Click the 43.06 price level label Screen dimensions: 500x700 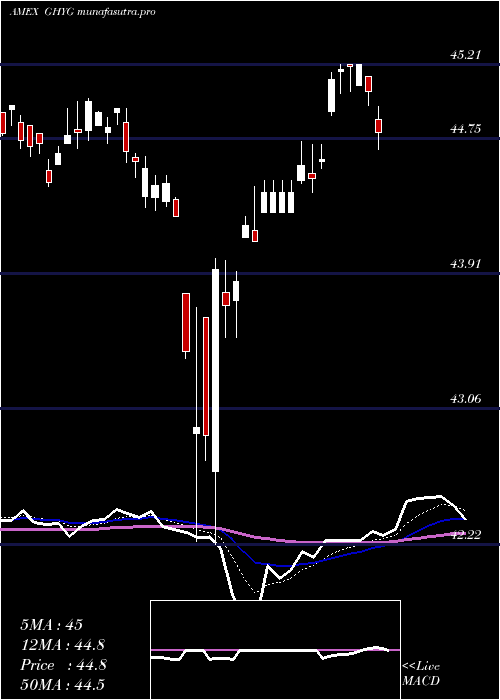(x=465, y=399)
